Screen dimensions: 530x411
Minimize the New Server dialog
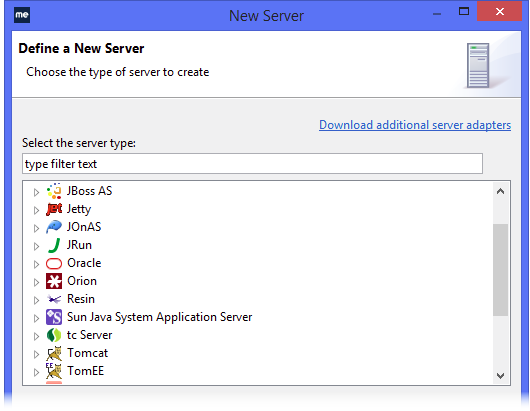tap(437, 13)
